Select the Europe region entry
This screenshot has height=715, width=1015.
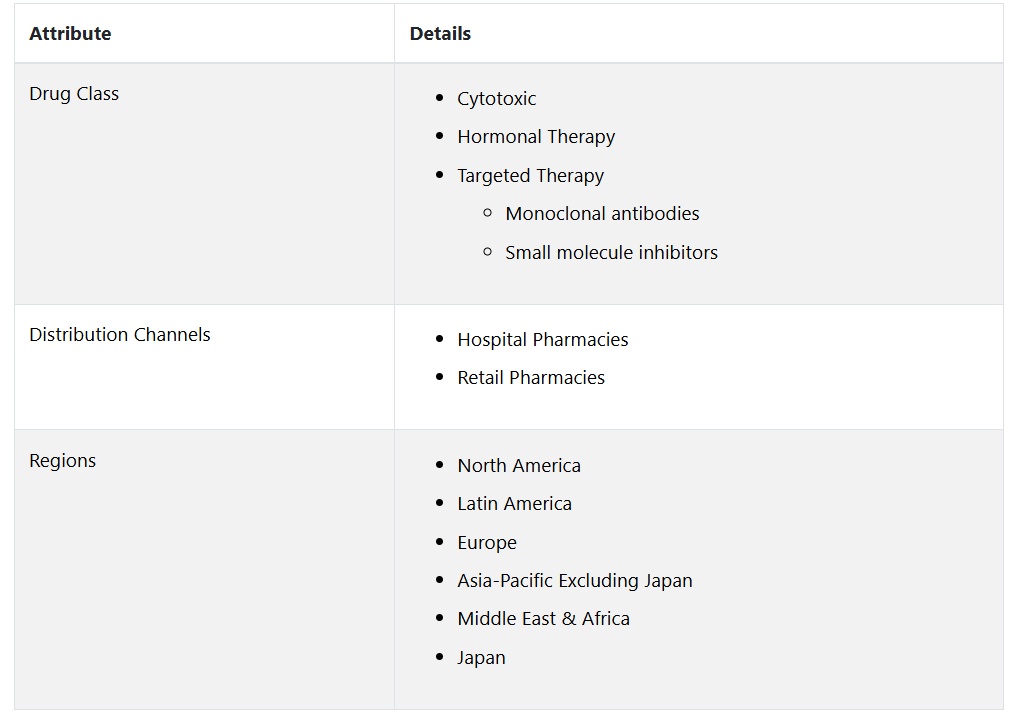[487, 543]
